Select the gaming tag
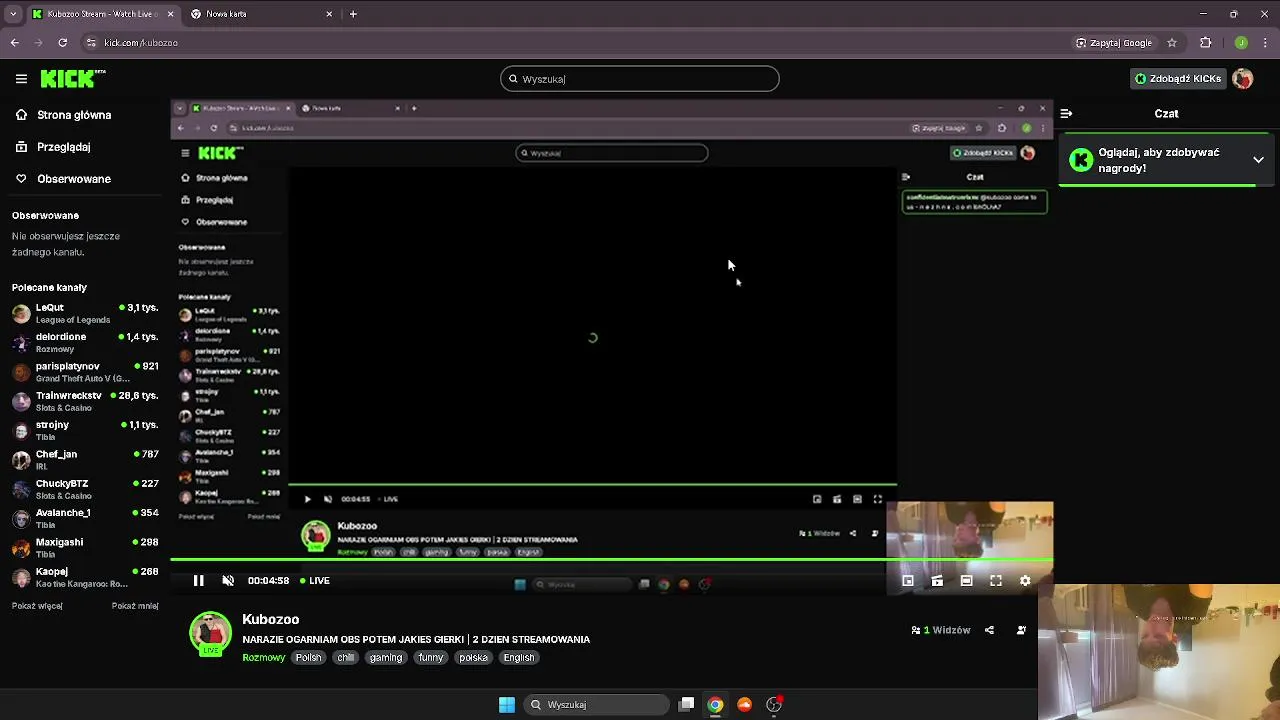Image resolution: width=1280 pixels, height=720 pixels. coord(386,658)
